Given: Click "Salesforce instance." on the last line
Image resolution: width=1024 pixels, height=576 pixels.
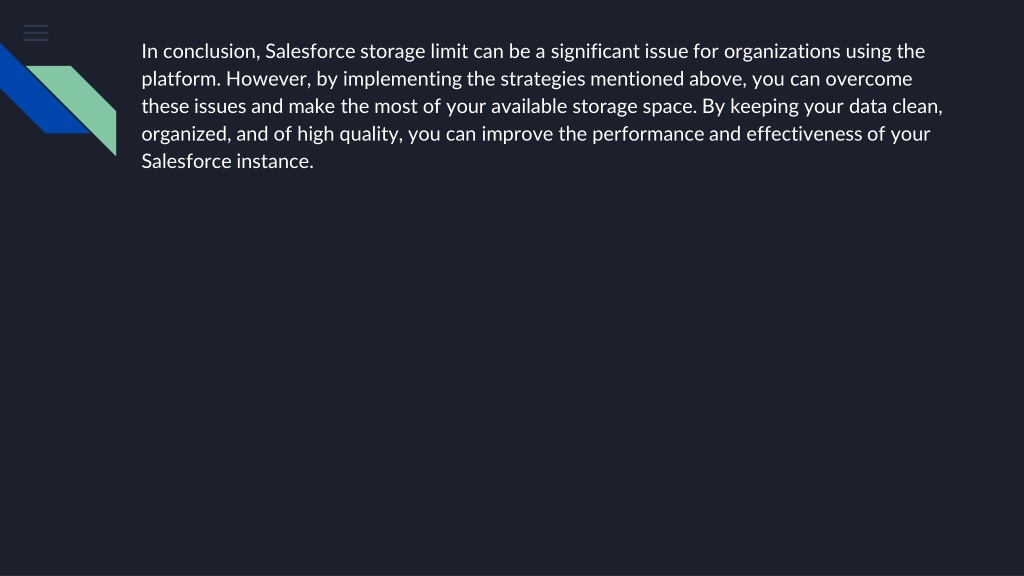Looking at the screenshot, I should coord(227,161).
